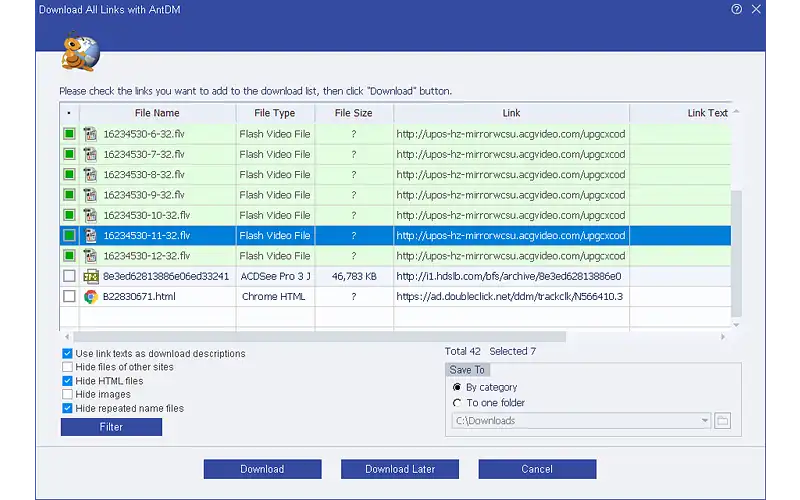This screenshot has width=800, height=500.
Task: Click the file icon for 16234530-7-32.flv
Action: click(90, 154)
